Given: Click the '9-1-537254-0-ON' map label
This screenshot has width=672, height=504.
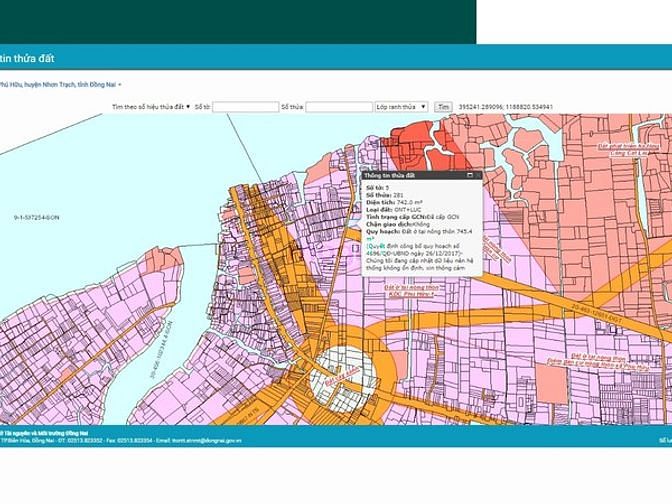Looking at the screenshot, I should pyautogui.click(x=38, y=217).
